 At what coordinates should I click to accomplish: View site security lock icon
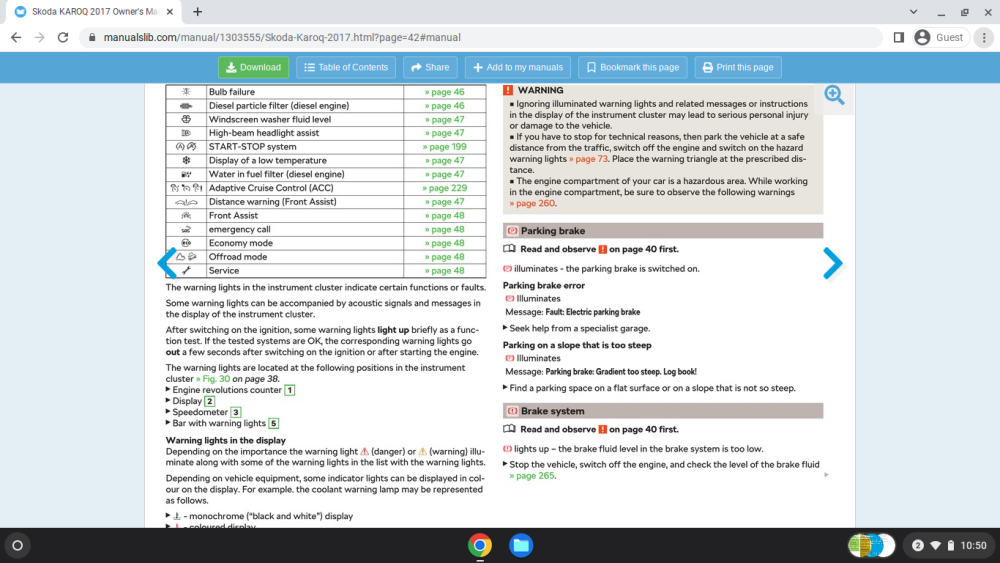click(92, 38)
